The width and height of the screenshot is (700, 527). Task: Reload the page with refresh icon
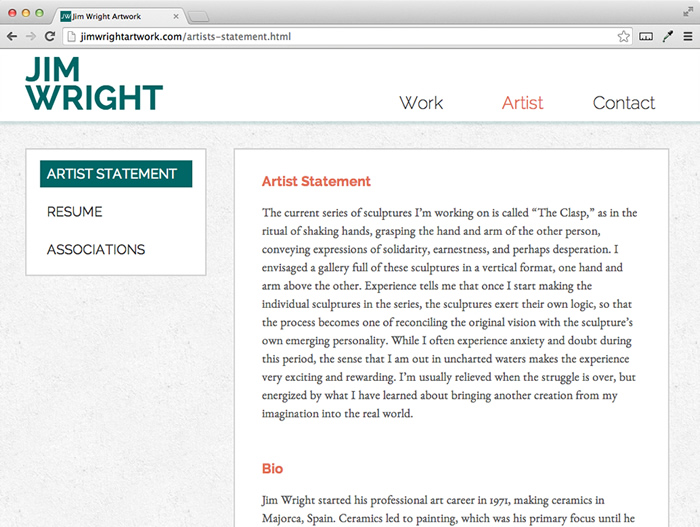(50, 36)
